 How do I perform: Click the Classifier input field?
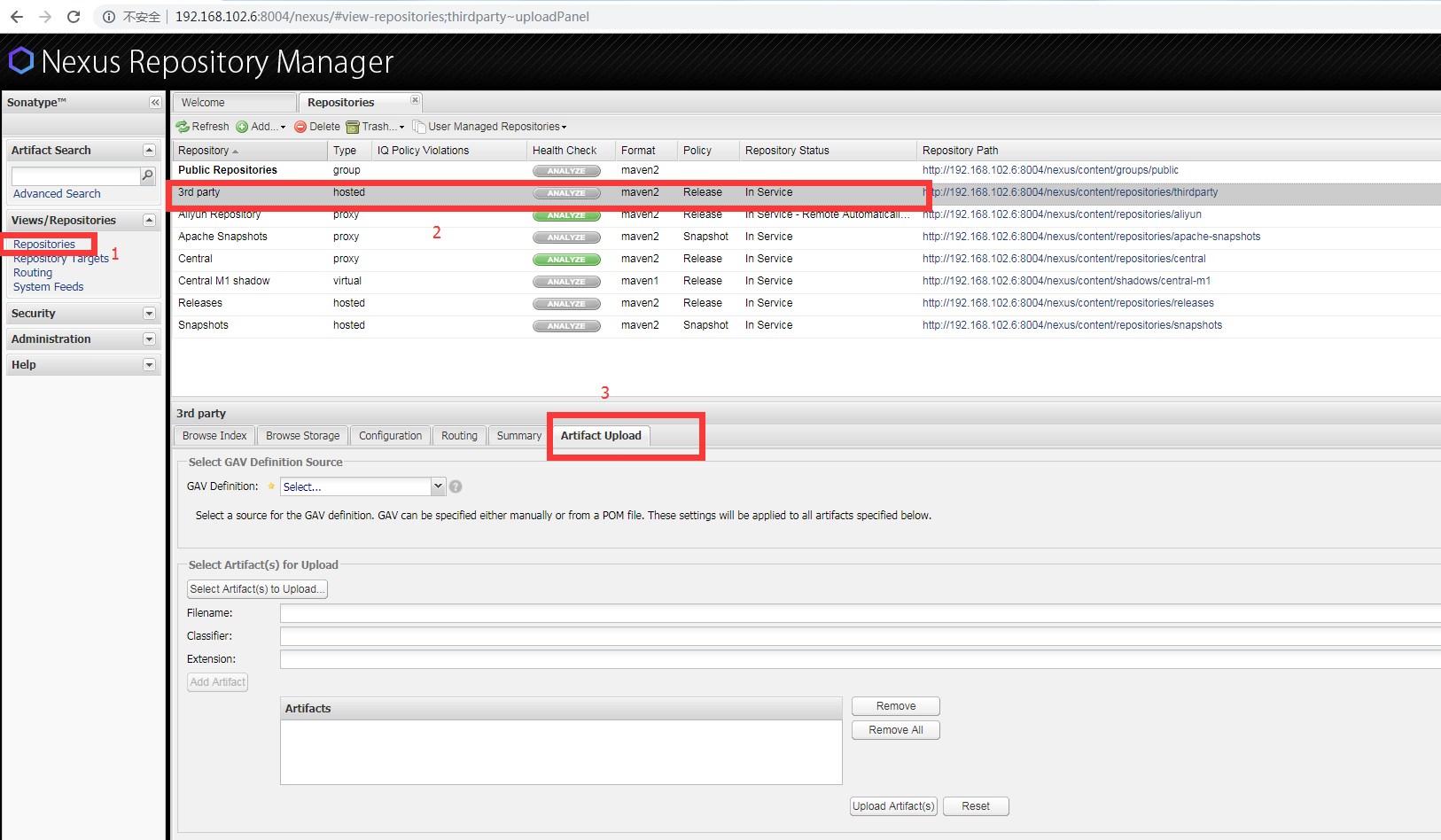[861, 636]
